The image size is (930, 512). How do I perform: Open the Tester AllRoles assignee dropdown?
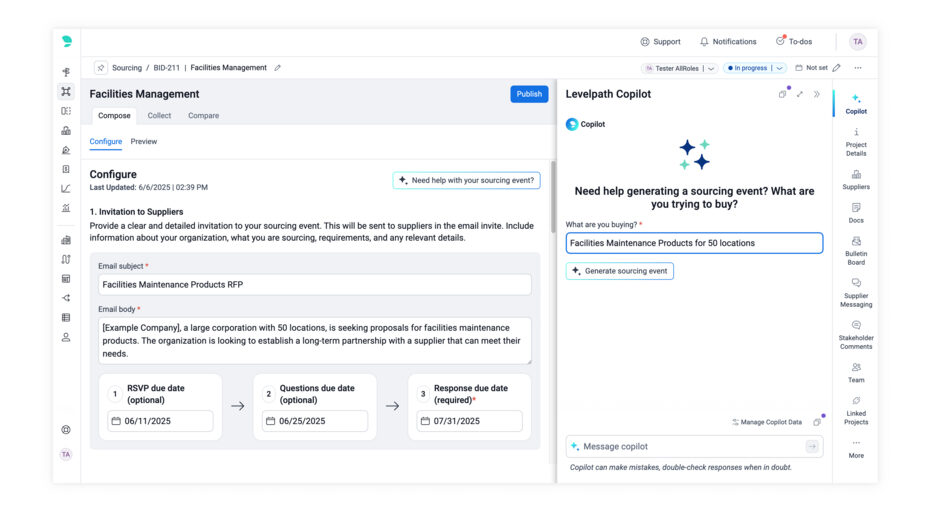(680, 68)
